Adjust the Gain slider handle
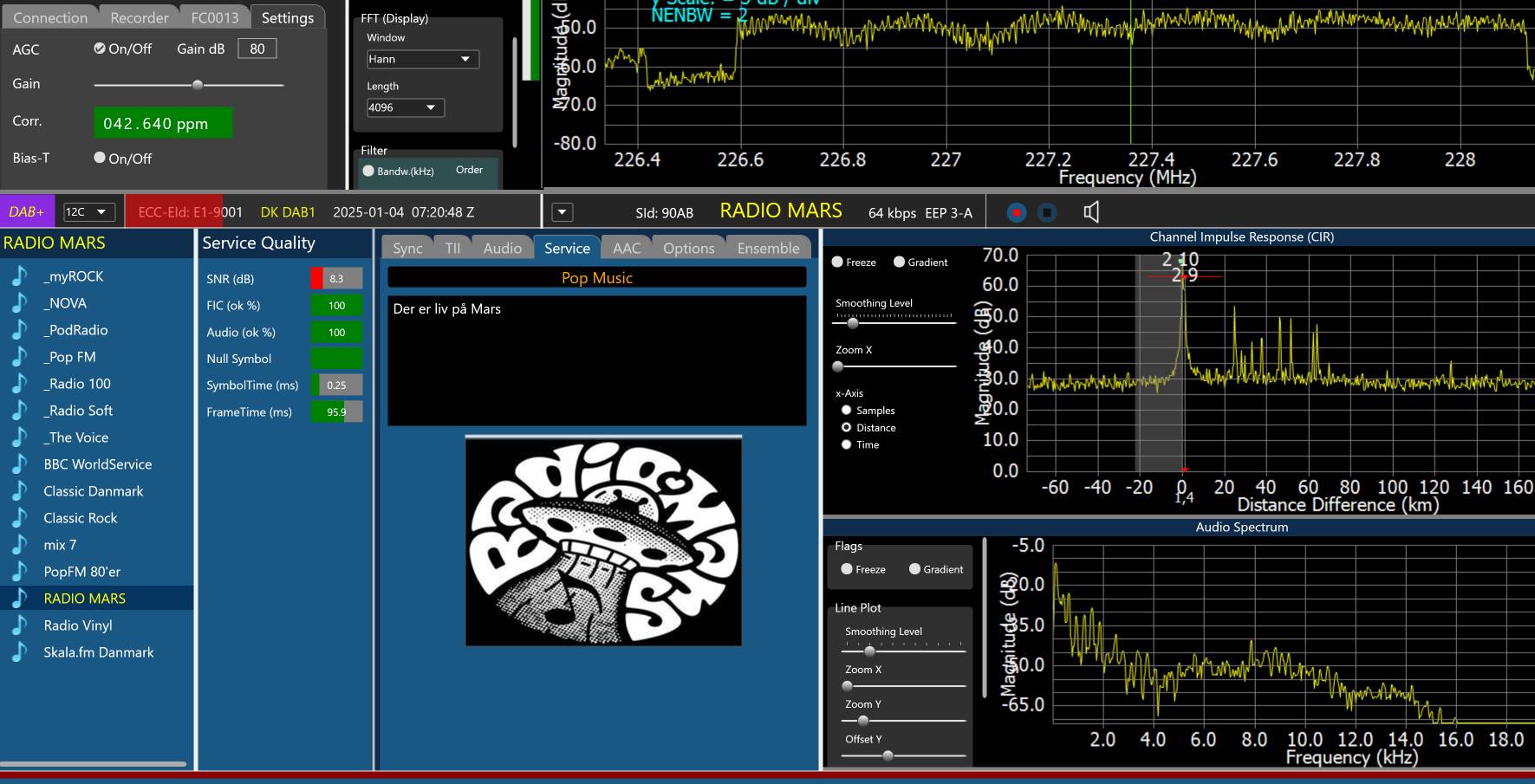 click(x=198, y=85)
